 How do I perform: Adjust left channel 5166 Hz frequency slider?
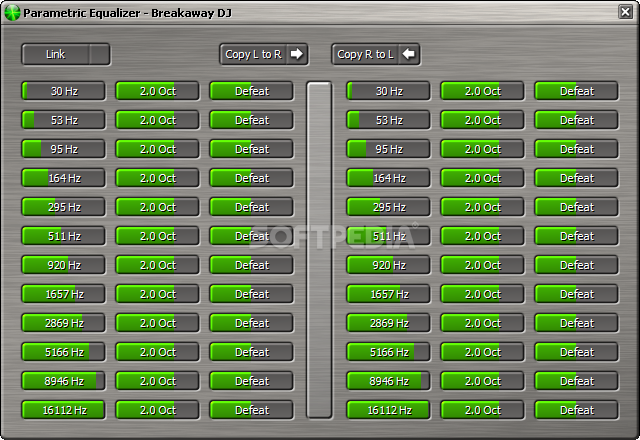63,352
